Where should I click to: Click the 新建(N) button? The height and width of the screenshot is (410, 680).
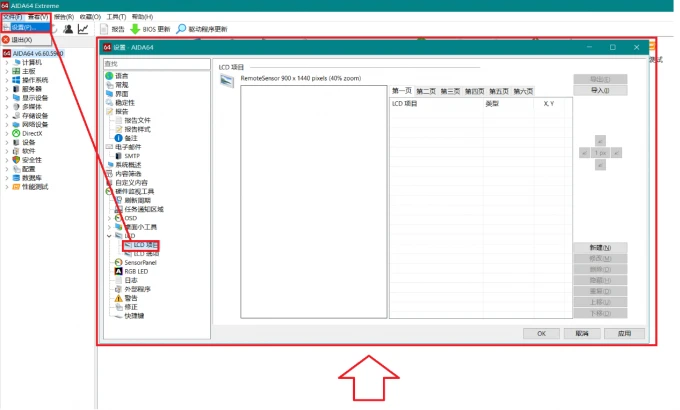tap(600, 247)
